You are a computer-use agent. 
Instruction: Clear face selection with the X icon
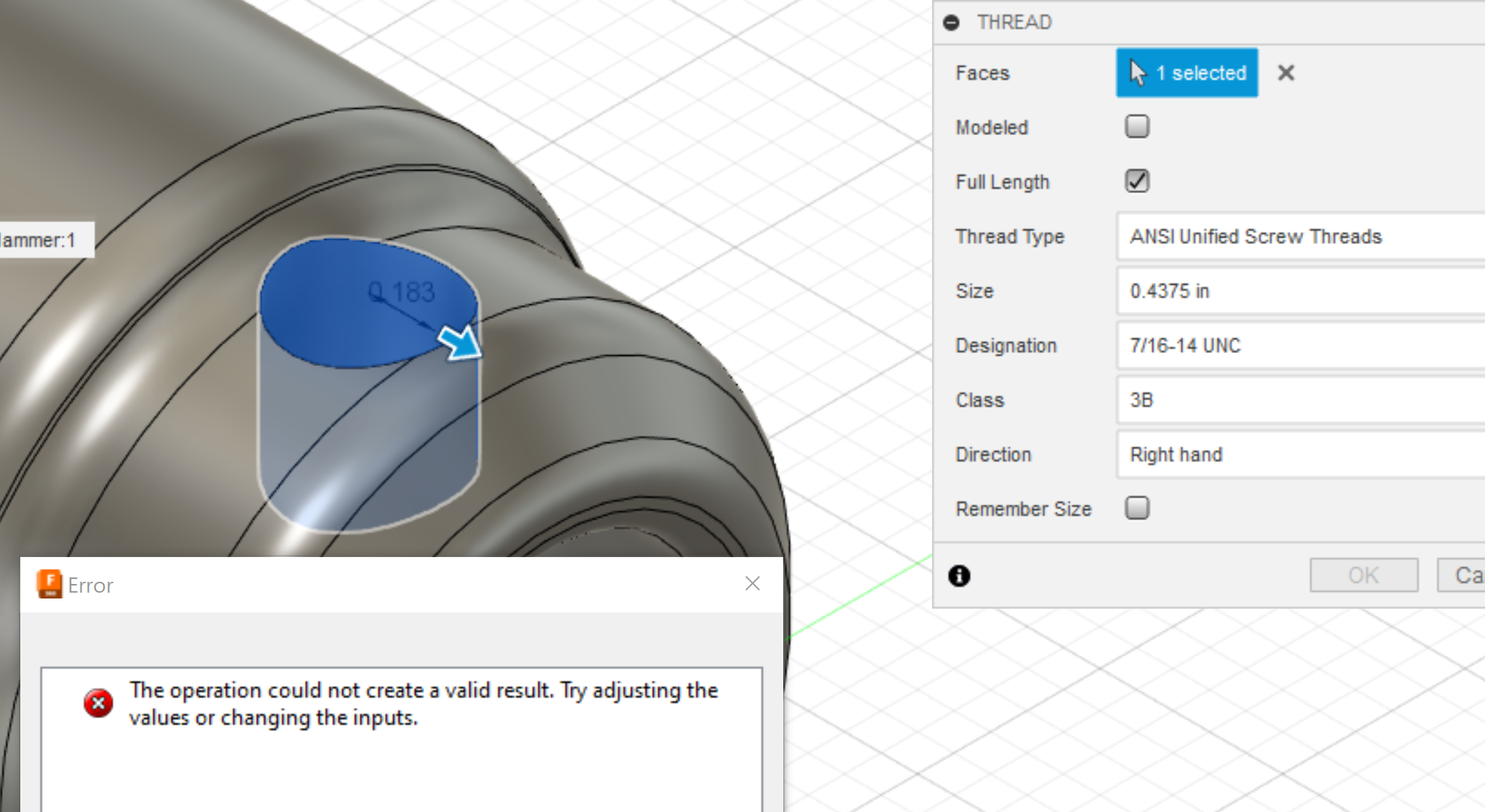(1286, 73)
